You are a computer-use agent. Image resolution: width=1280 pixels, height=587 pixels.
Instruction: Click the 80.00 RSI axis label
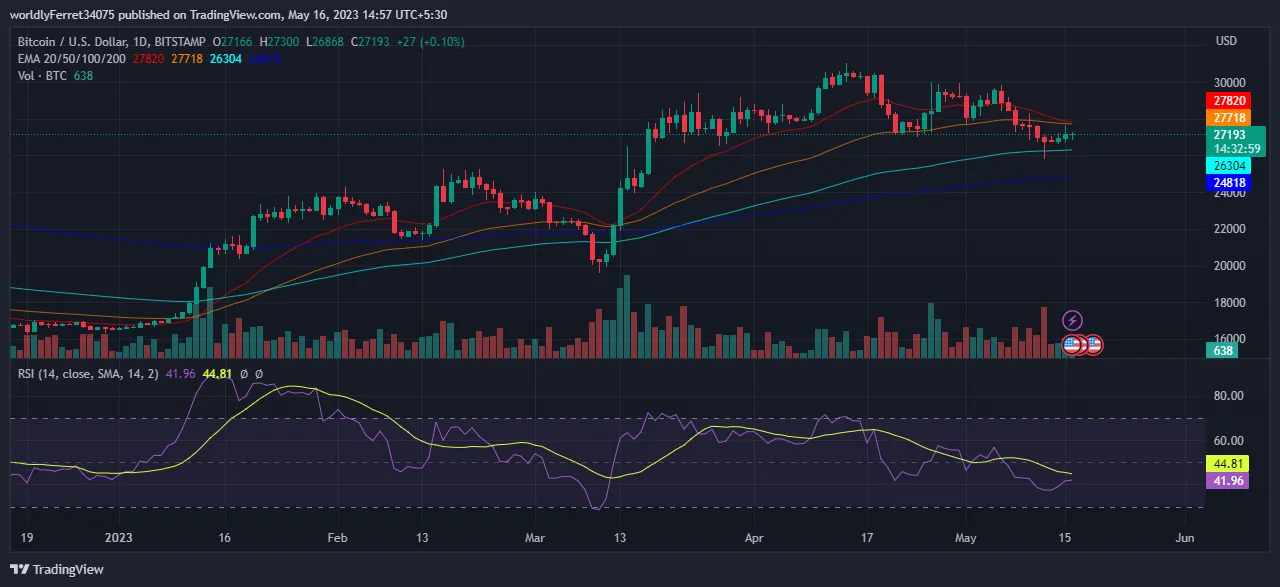pyautogui.click(x=1228, y=396)
